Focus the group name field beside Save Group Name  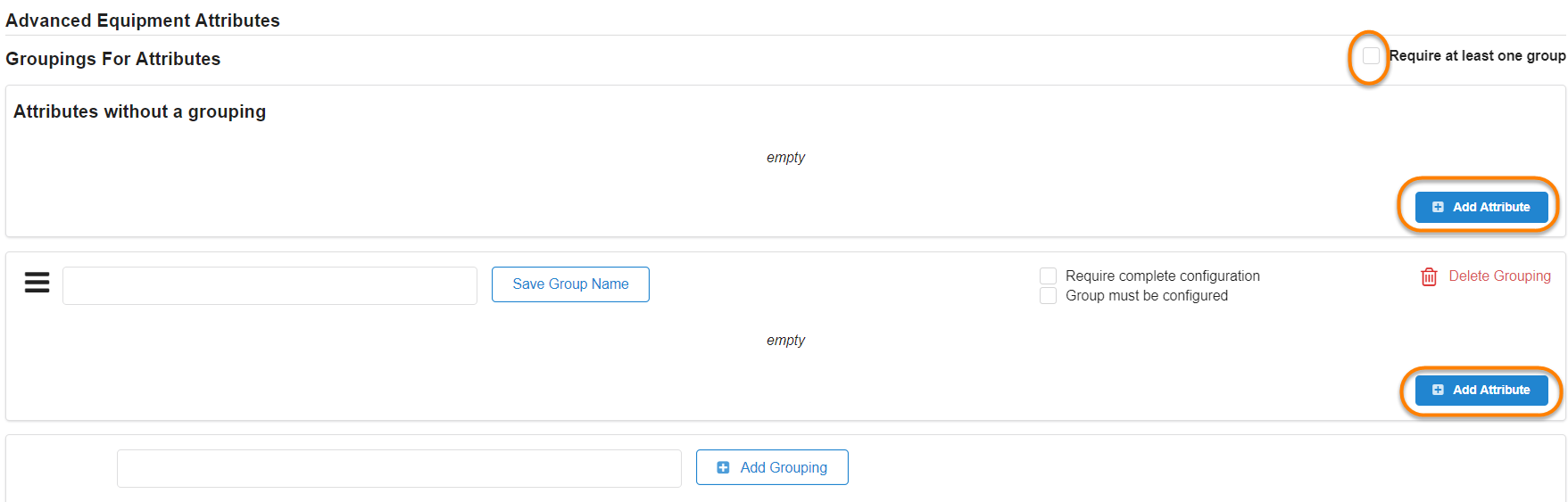click(270, 285)
